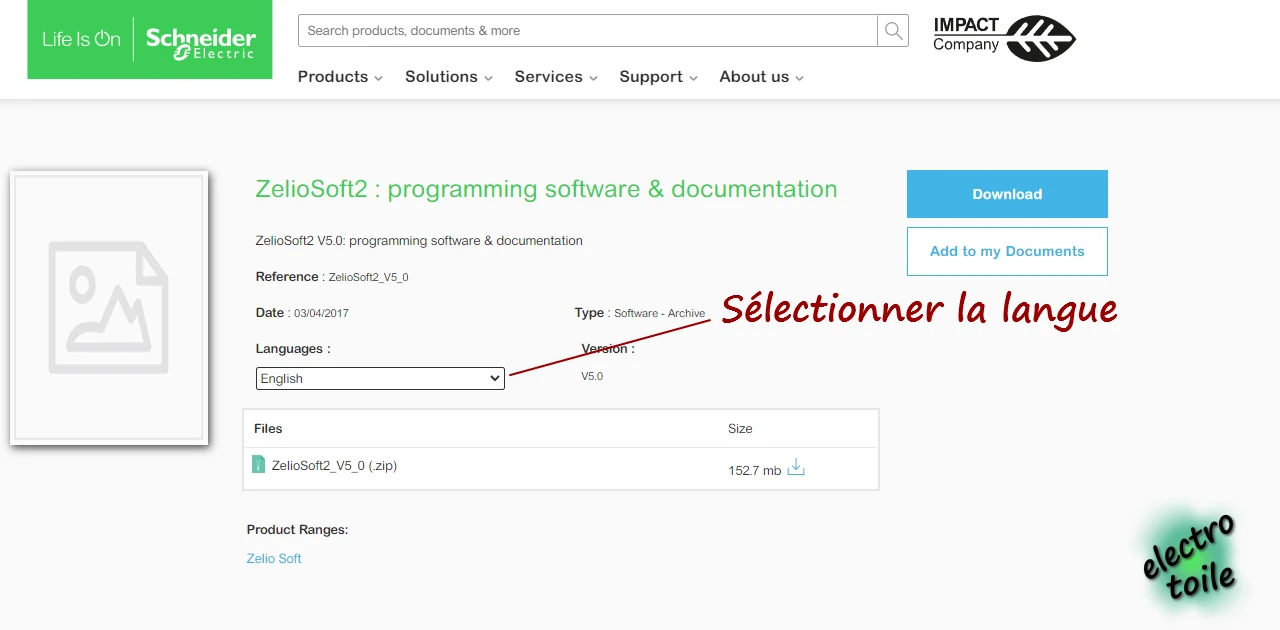1280x630 pixels.
Task: Focus the Search products, documents field
Action: tap(588, 31)
